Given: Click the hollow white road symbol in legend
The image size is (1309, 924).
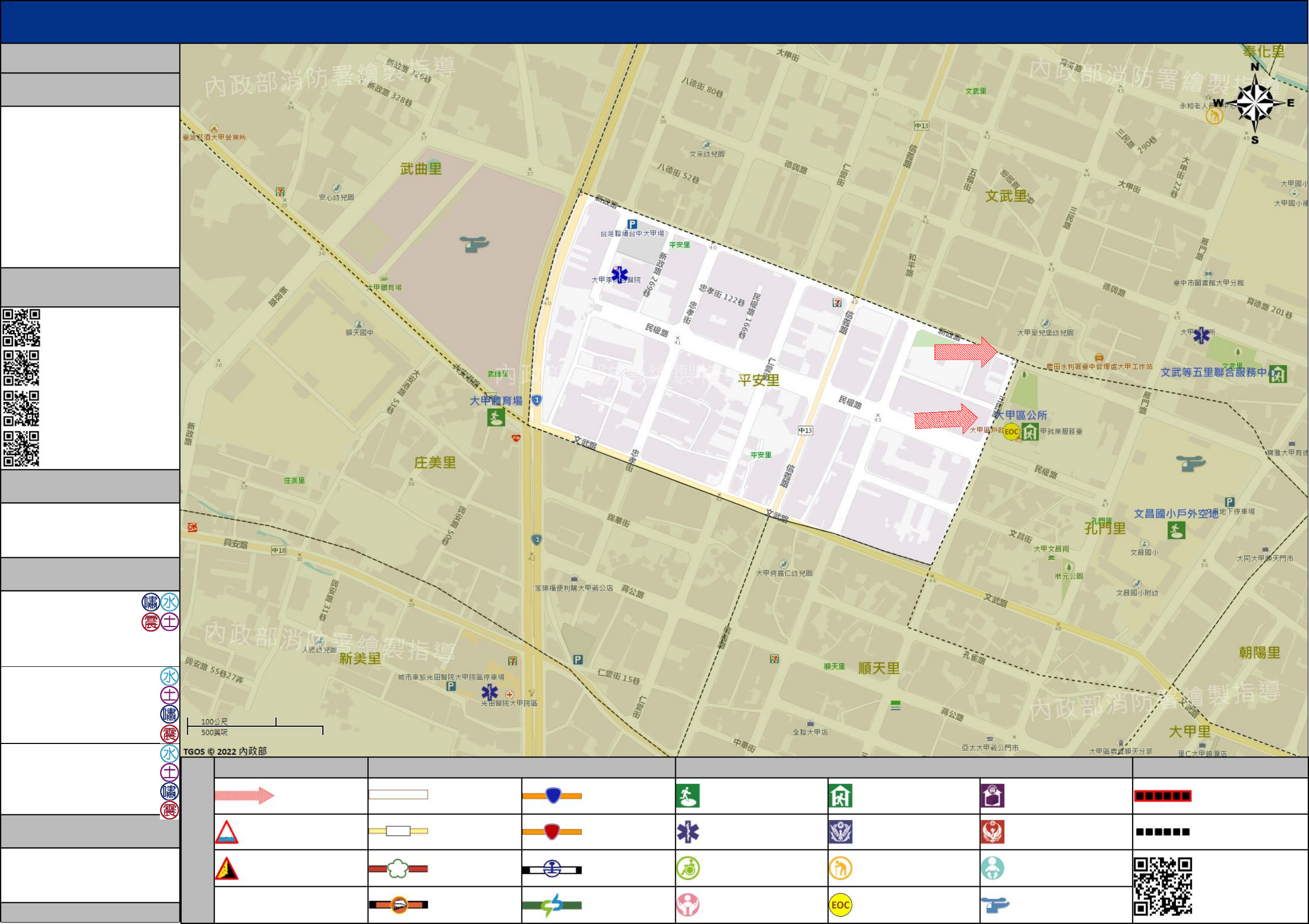Looking at the screenshot, I should click(x=398, y=795).
